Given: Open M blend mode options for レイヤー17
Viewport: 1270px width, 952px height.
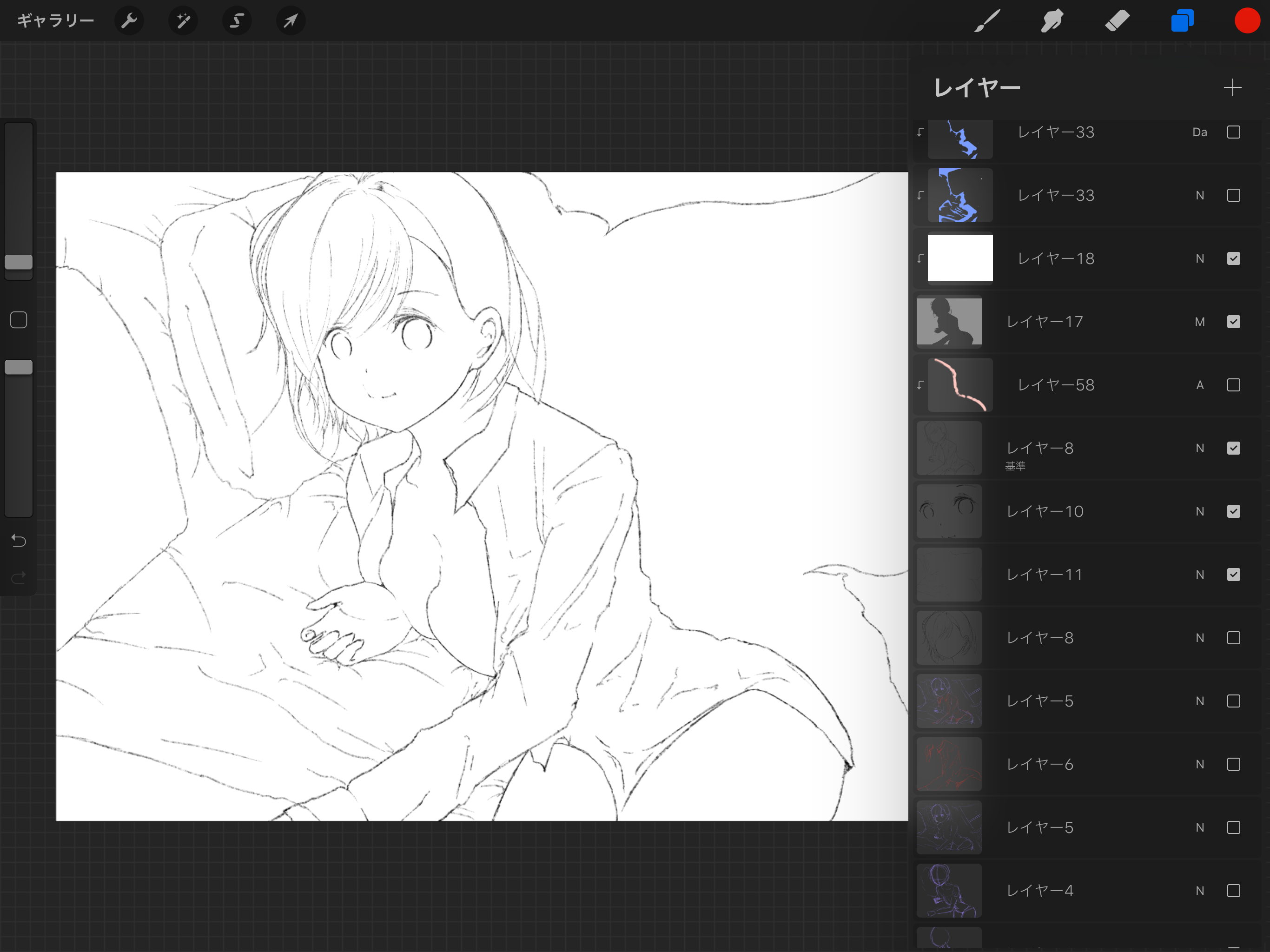Looking at the screenshot, I should click(x=1199, y=322).
